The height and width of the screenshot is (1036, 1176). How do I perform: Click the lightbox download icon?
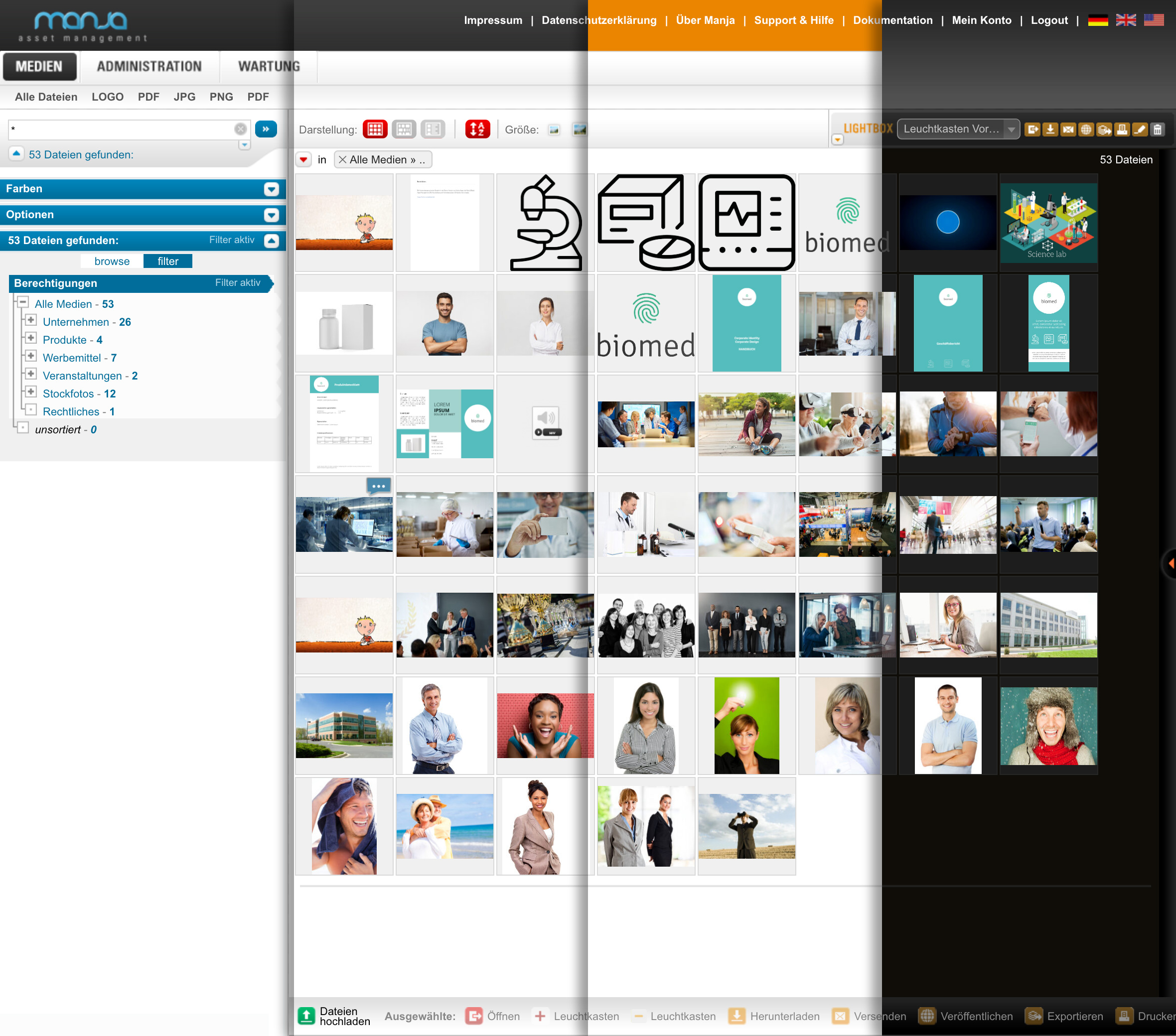tap(1050, 129)
